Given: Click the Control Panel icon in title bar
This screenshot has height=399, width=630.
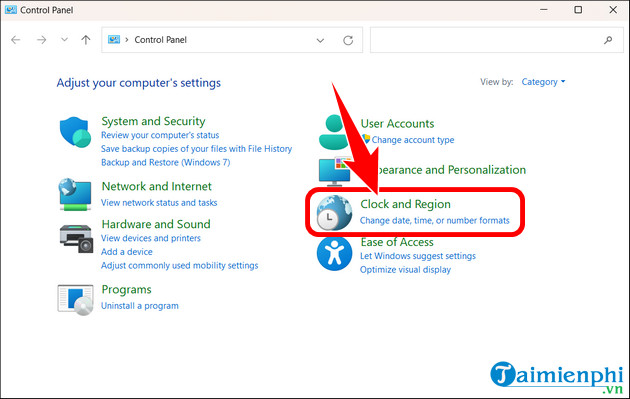Looking at the screenshot, I should [11, 10].
